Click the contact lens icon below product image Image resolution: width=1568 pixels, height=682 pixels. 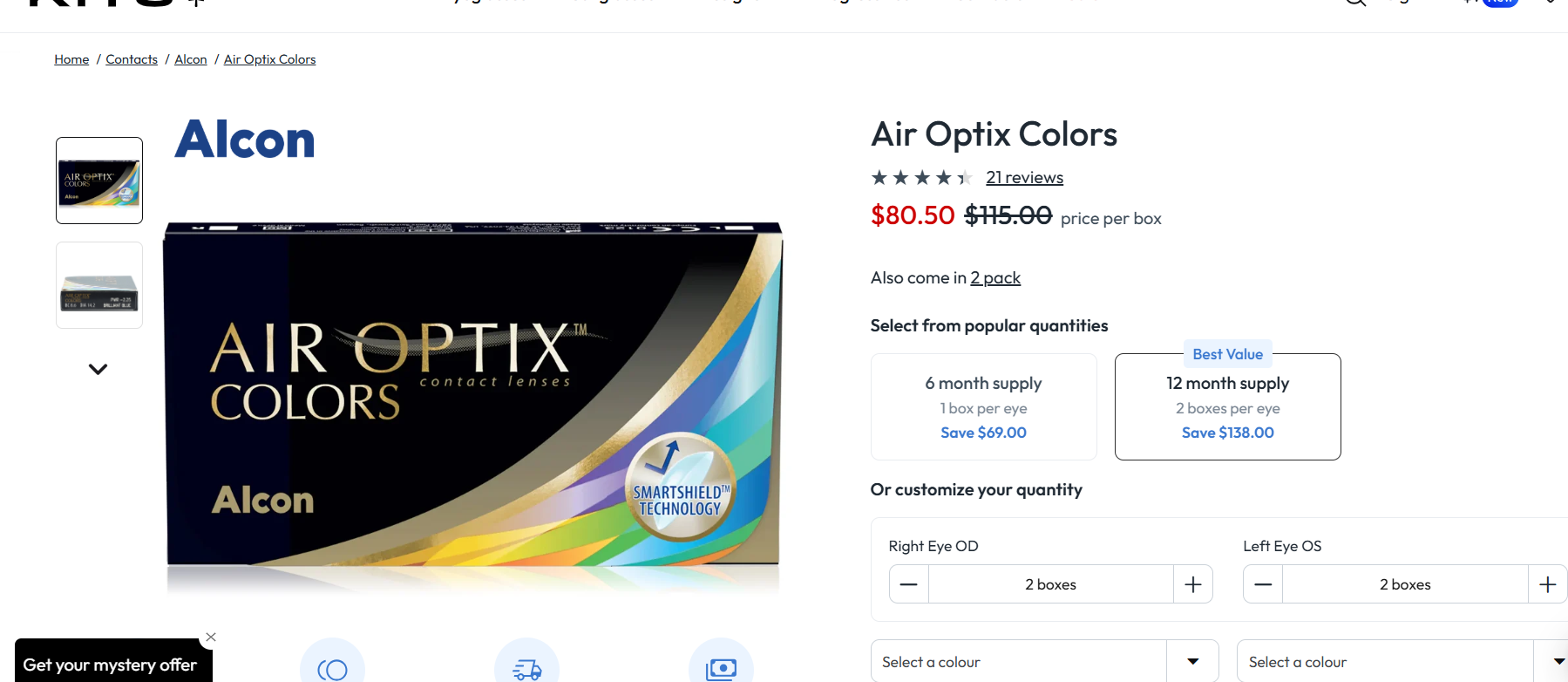332,667
